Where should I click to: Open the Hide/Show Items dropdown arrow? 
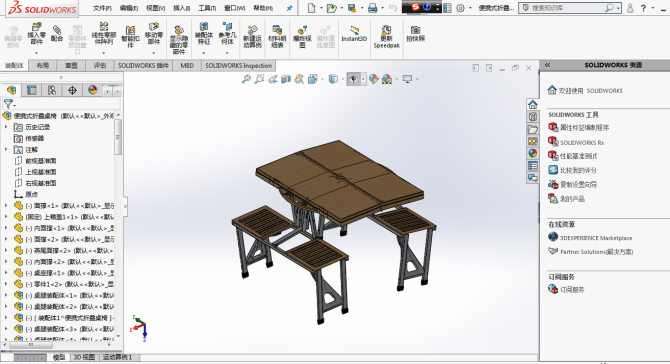[x=363, y=79]
